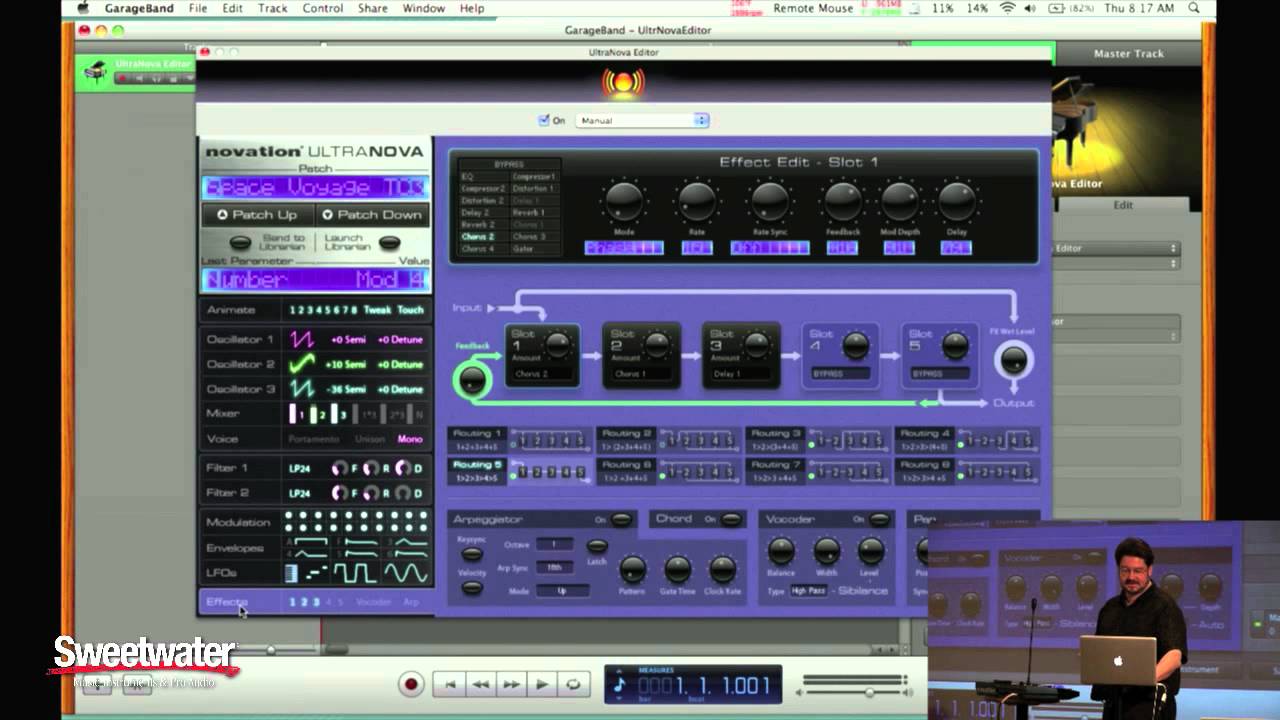Select Routing 8 configuration

[967, 470]
